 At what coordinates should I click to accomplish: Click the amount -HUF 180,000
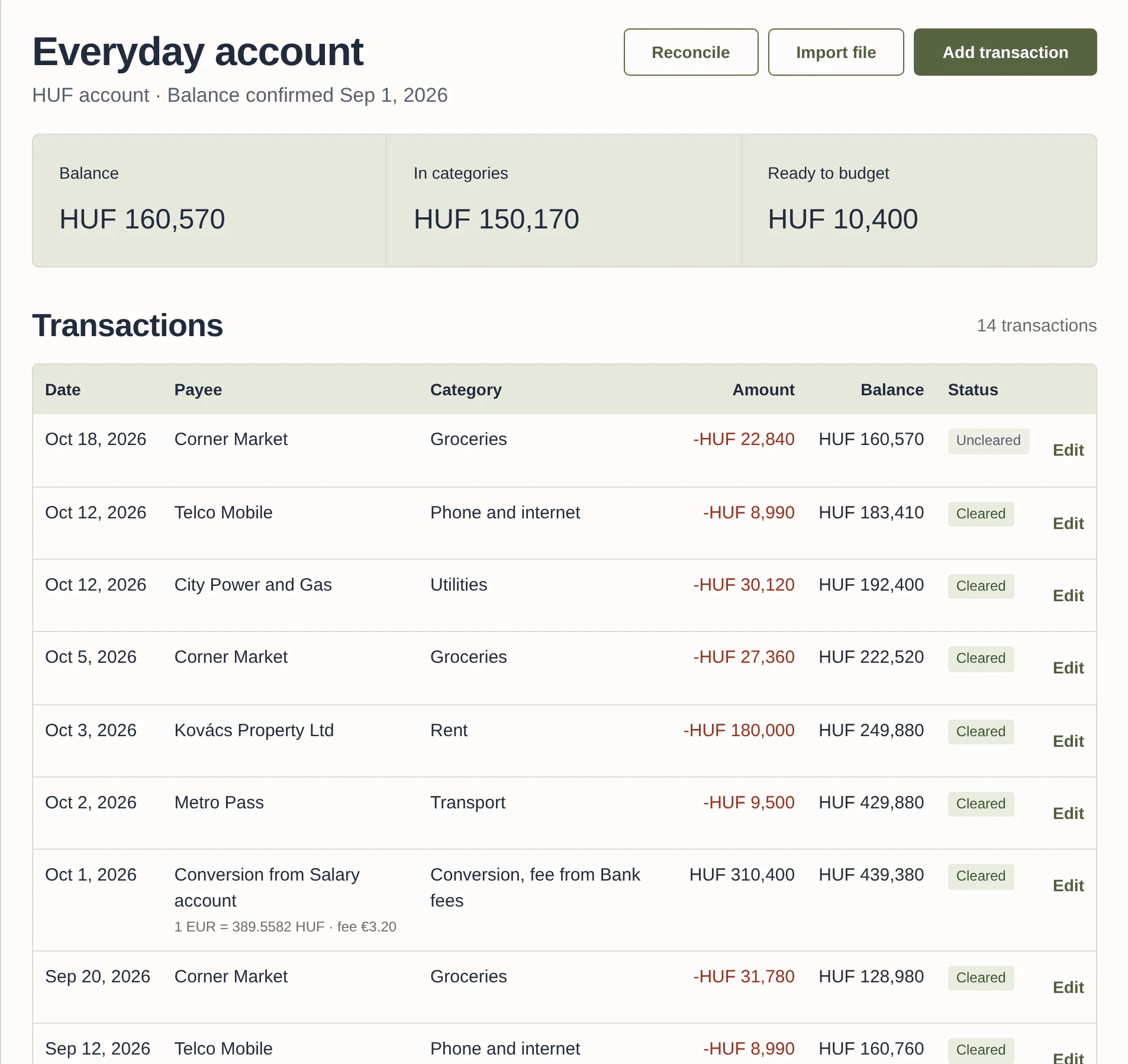point(739,730)
